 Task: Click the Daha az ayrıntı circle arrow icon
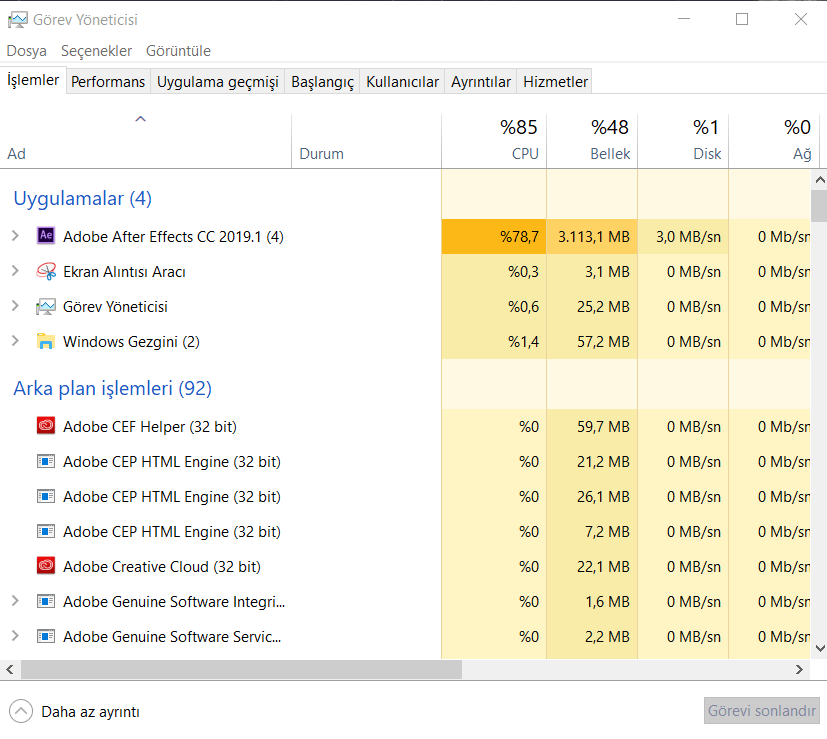21,711
